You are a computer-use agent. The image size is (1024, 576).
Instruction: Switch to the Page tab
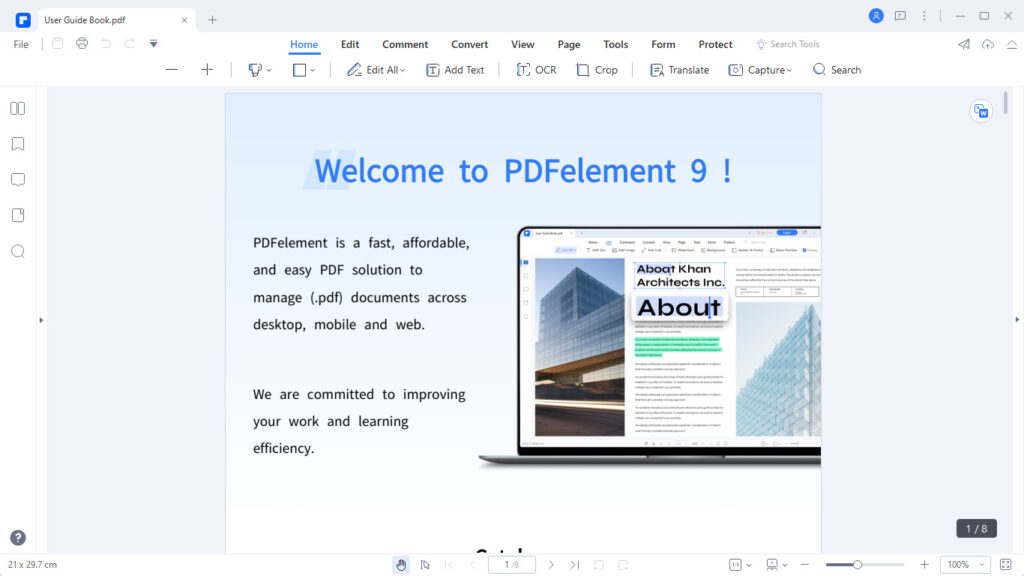[569, 44]
